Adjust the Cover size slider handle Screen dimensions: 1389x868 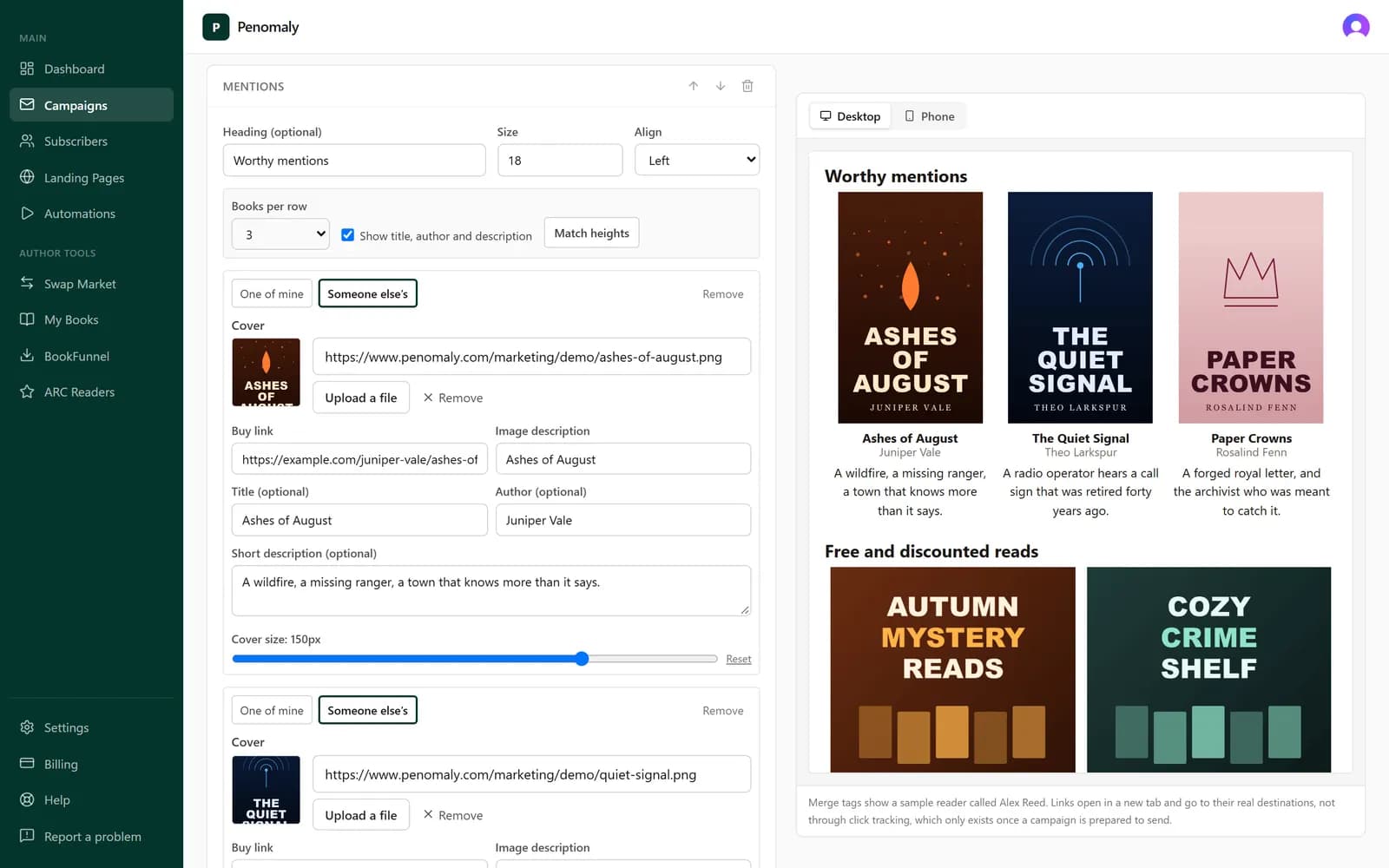coord(582,659)
